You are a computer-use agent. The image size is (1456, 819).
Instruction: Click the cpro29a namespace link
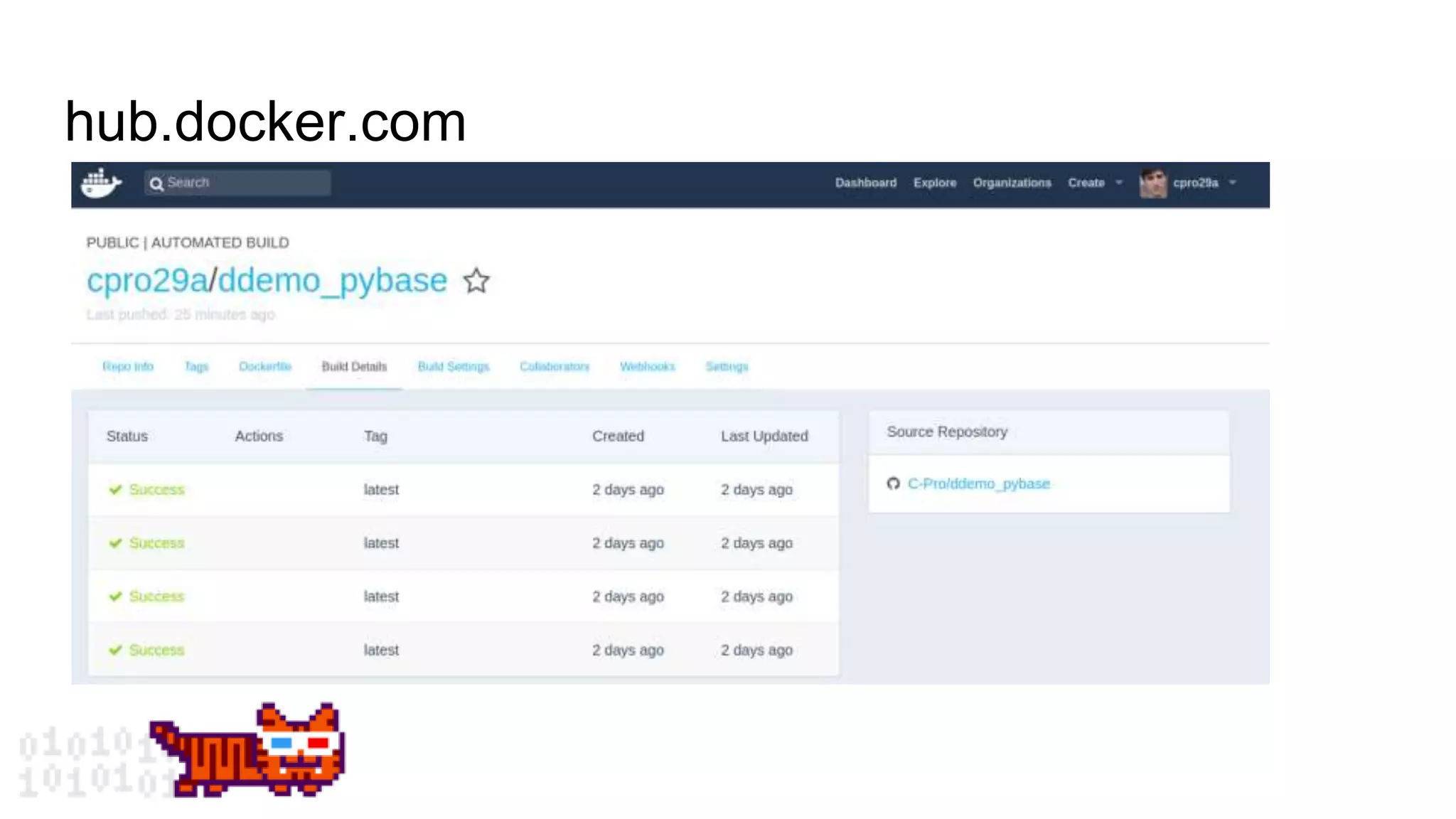[147, 280]
